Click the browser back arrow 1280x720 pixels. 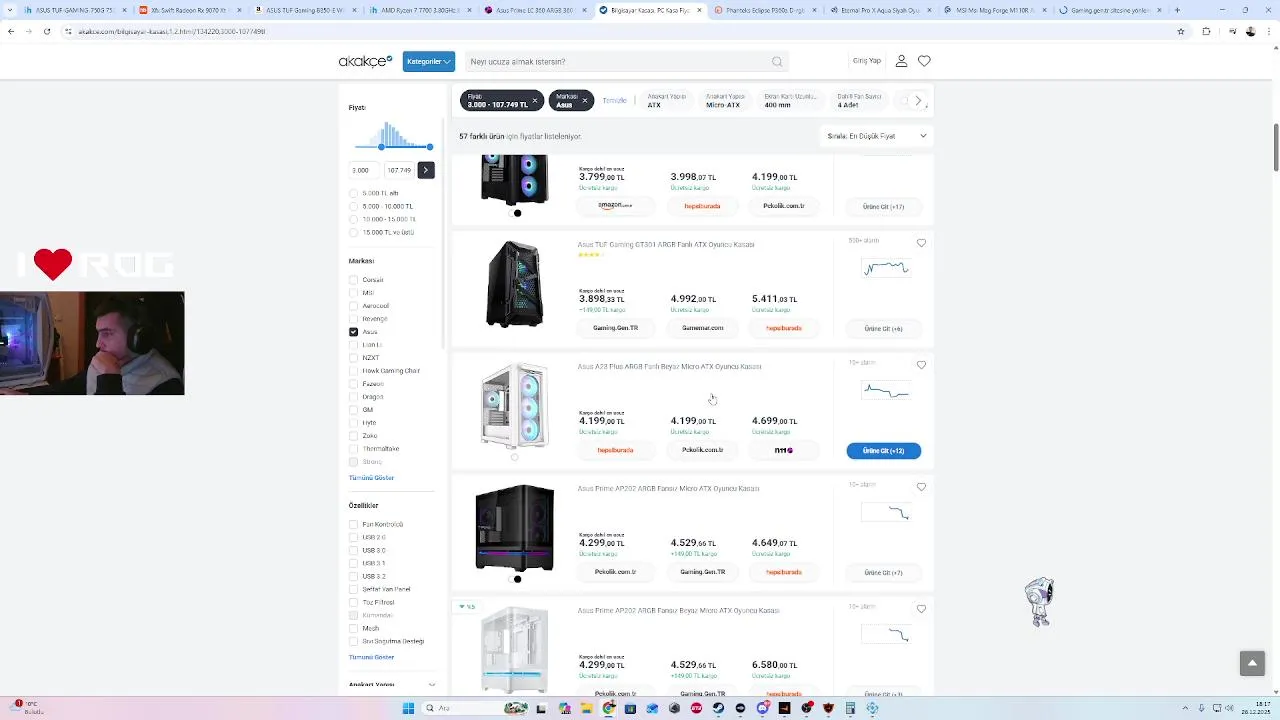[x=11, y=31]
